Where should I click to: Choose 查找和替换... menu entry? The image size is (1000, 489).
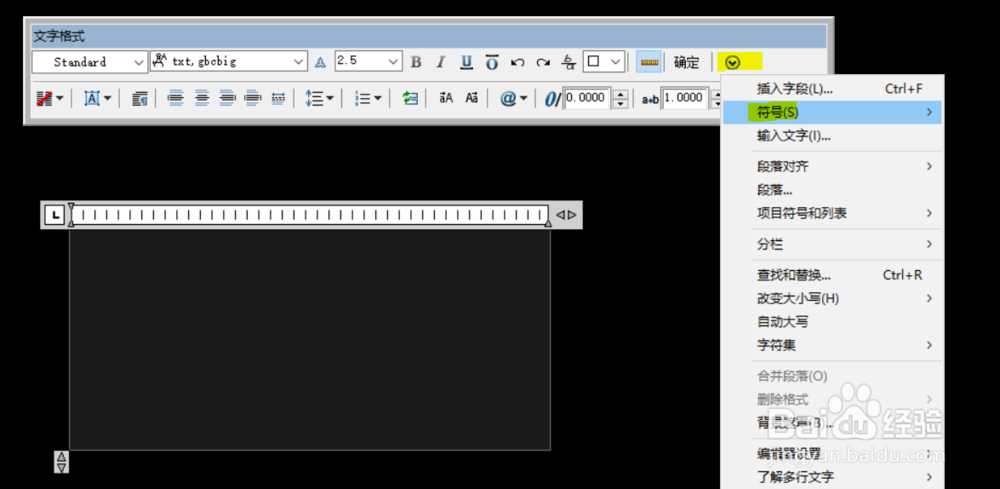832,275
